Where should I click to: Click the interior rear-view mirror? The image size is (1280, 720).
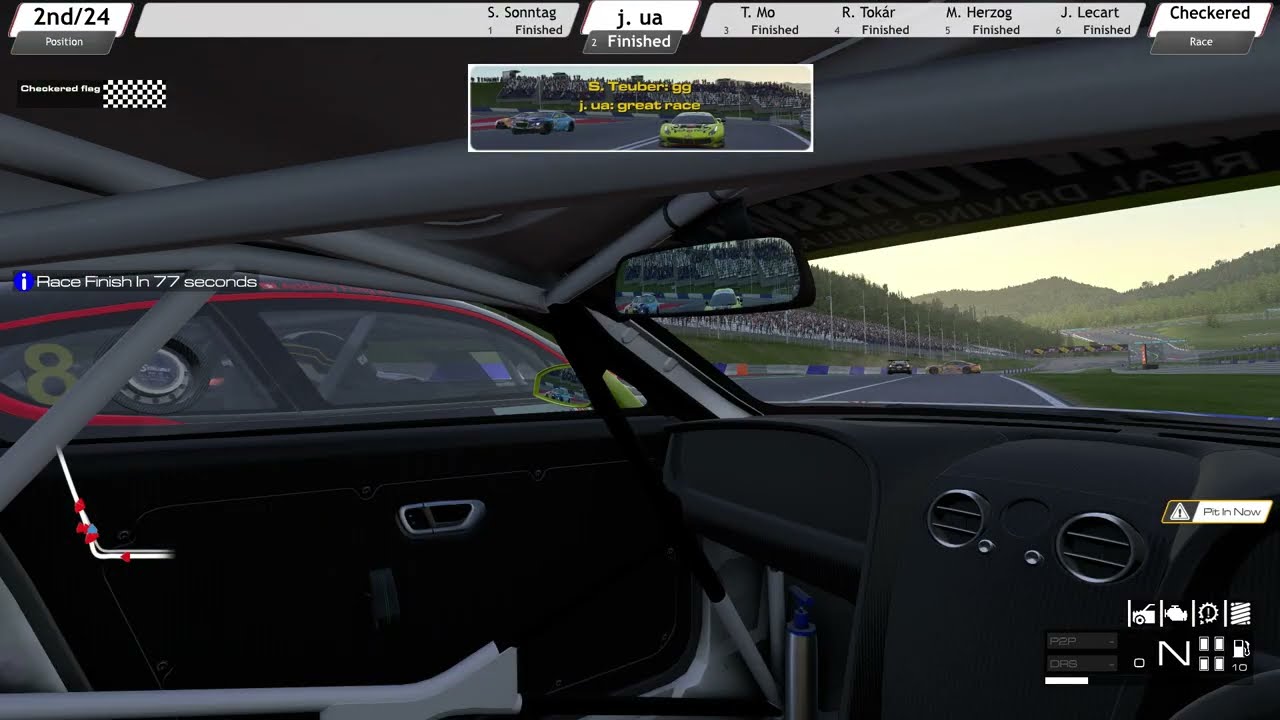click(x=714, y=276)
